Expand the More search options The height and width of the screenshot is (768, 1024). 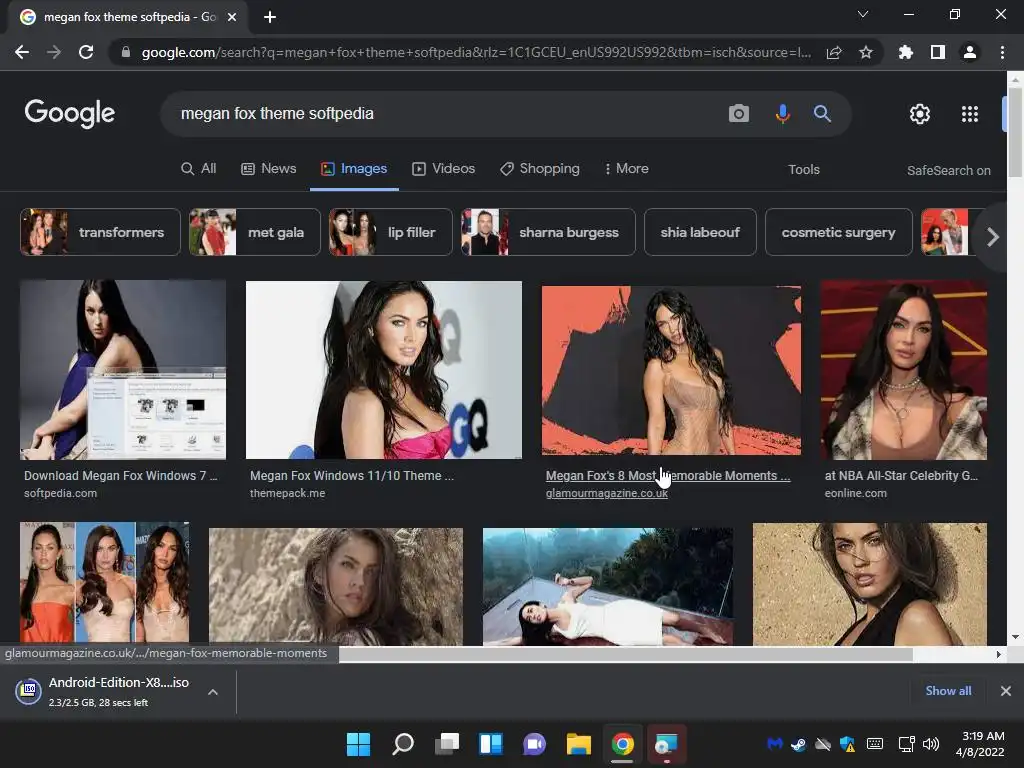pos(626,168)
